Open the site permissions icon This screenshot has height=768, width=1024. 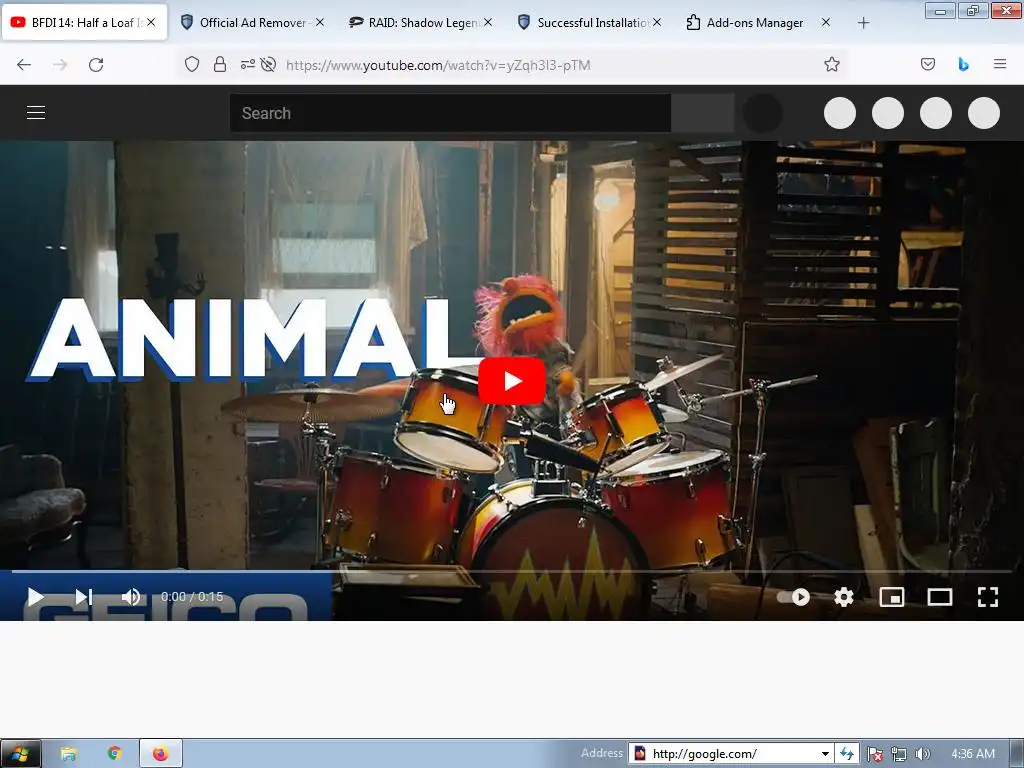248,65
